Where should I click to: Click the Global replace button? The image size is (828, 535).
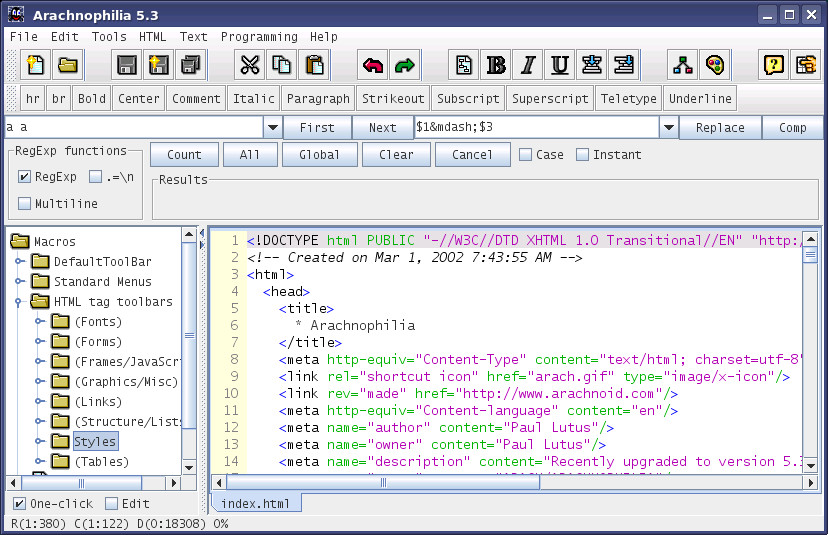click(x=319, y=155)
